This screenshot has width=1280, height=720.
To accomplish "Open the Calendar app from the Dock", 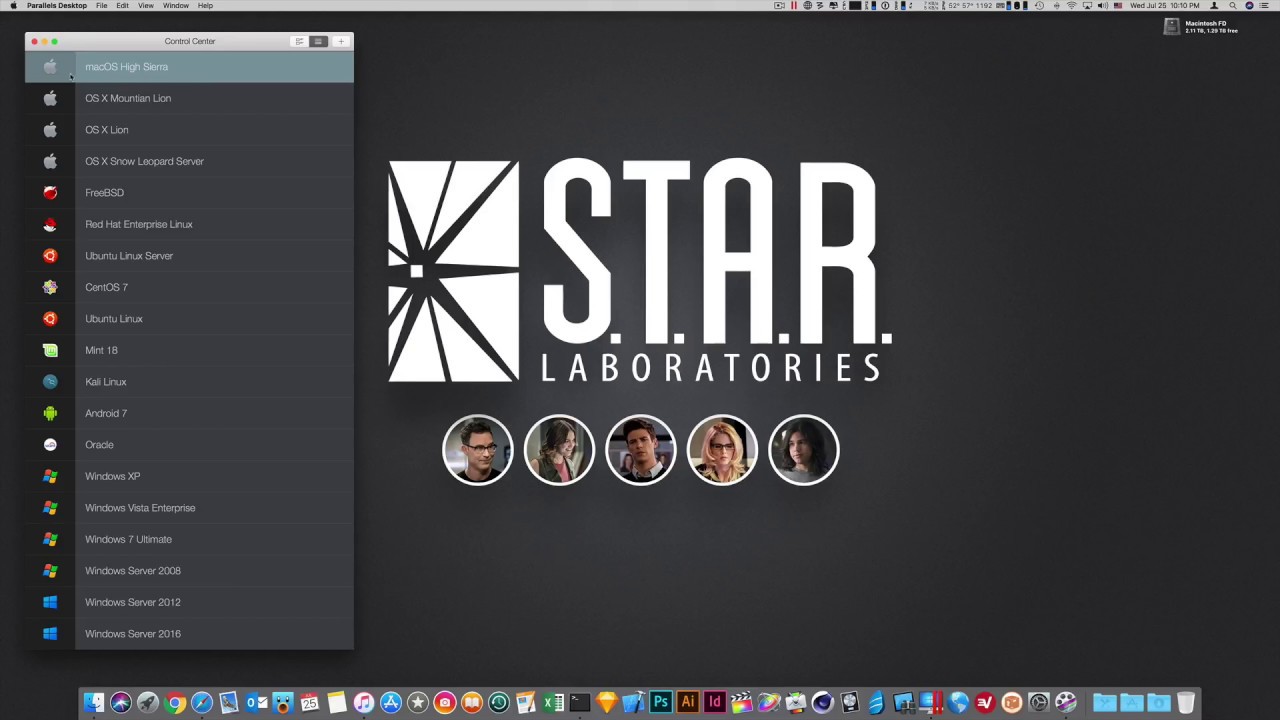I will [310, 703].
